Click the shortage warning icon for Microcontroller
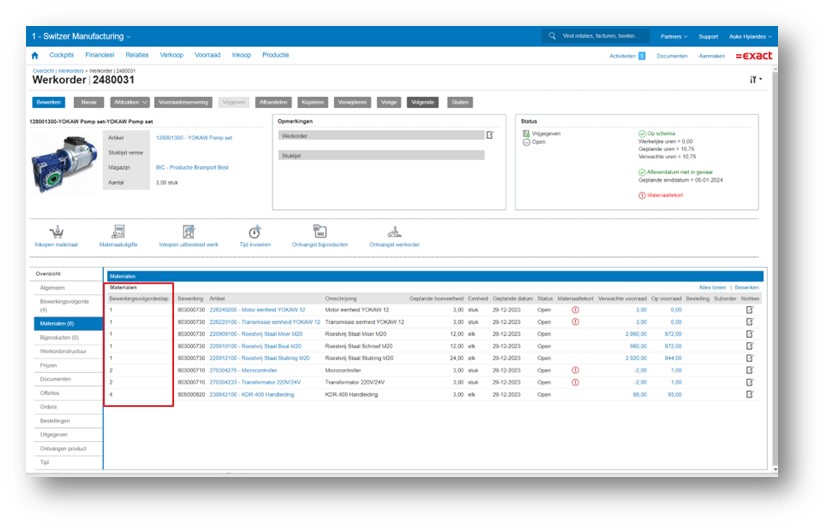 click(575, 370)
